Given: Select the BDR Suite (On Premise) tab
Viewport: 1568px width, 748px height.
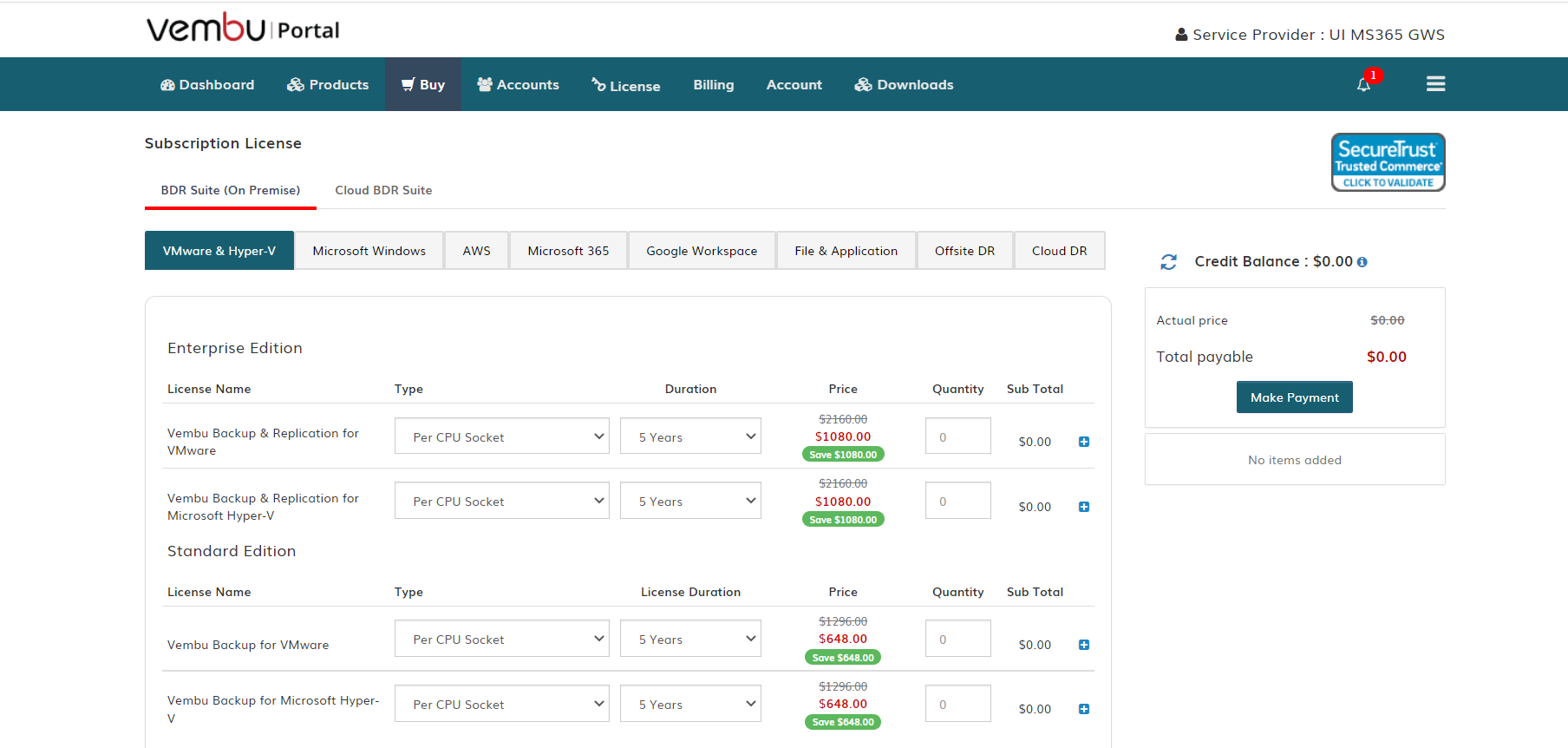Looking at the screenshot, I should coord(231,190).
